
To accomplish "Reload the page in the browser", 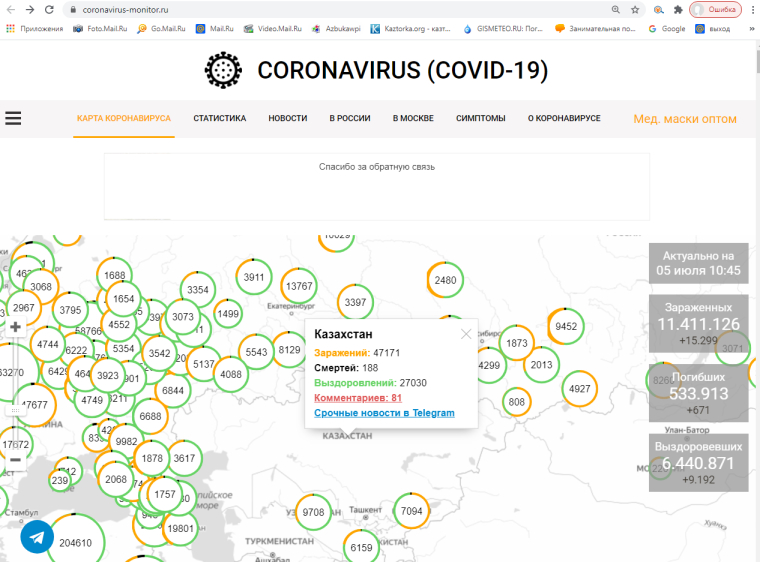I will tap(49, 9).
